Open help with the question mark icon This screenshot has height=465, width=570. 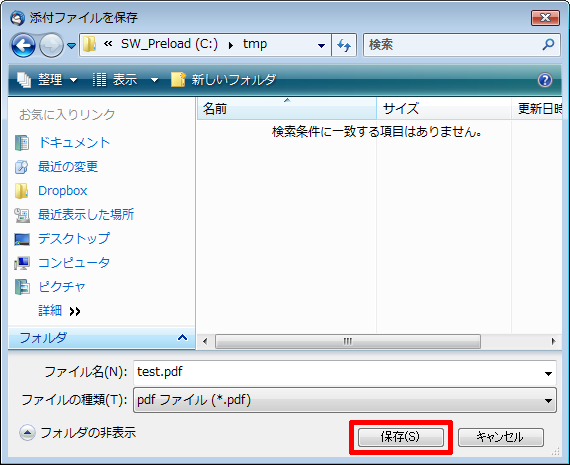click(545, 80)
